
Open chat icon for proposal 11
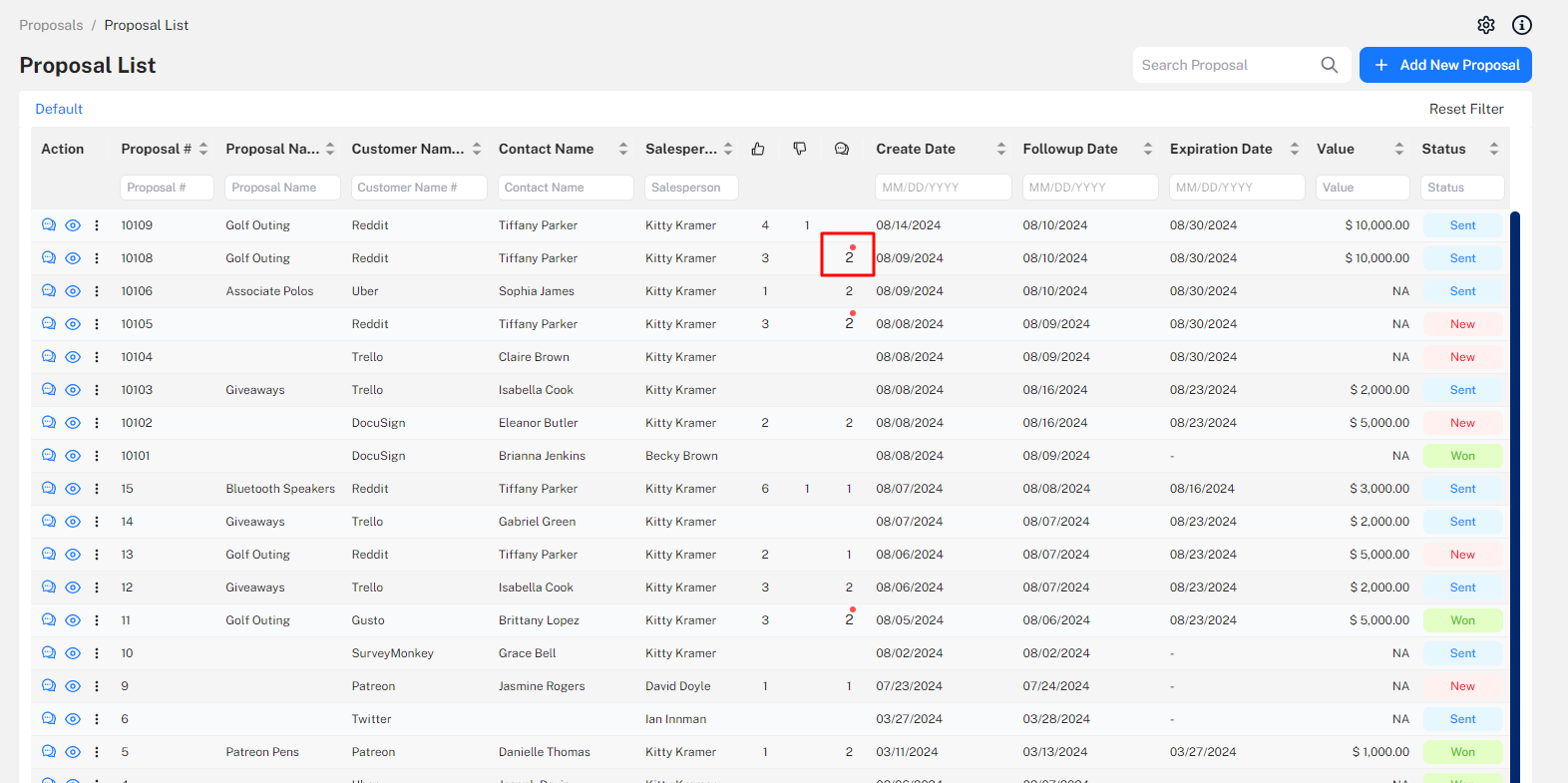pos(49,620)
